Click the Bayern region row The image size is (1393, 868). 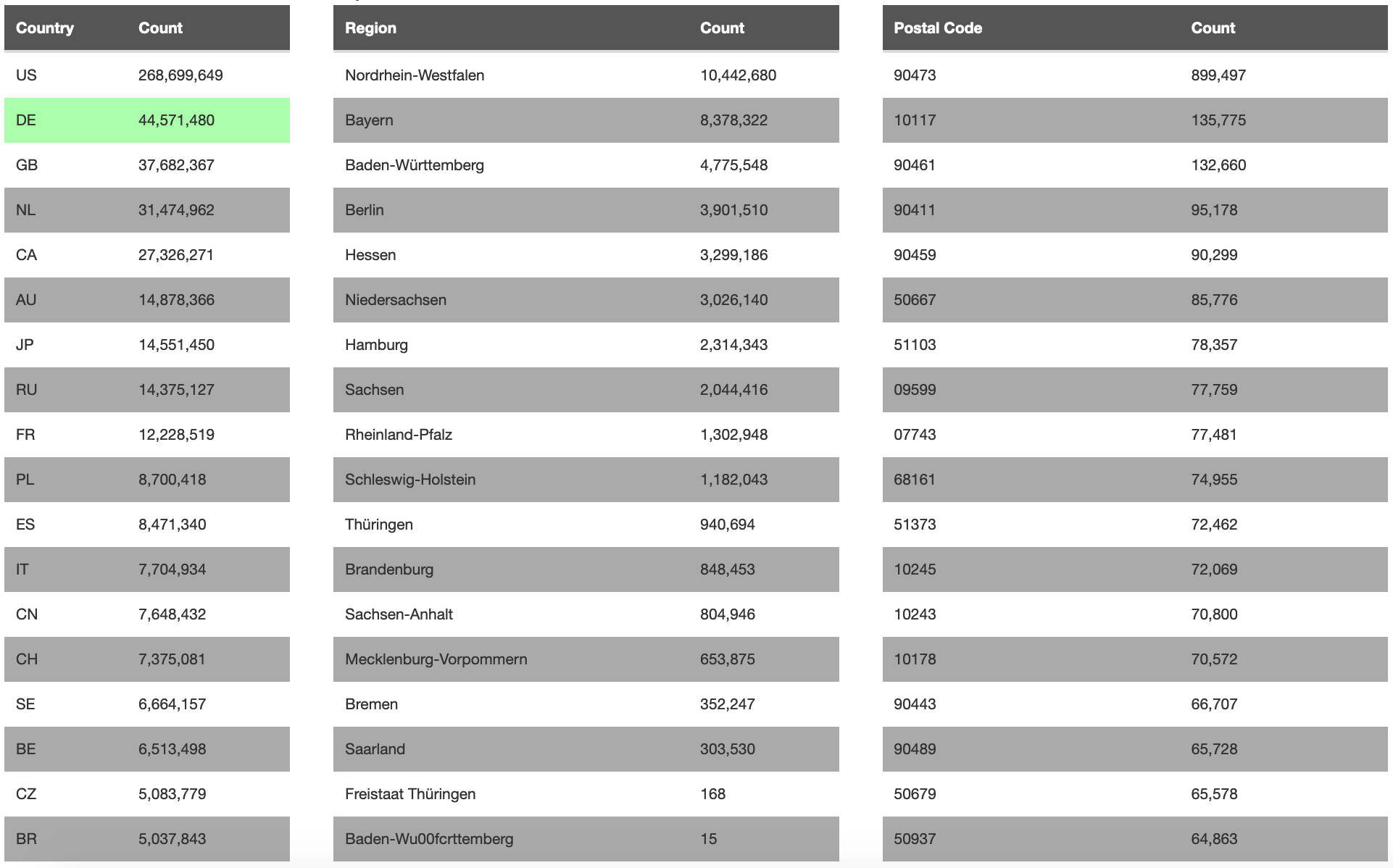(x=586, y=120)
